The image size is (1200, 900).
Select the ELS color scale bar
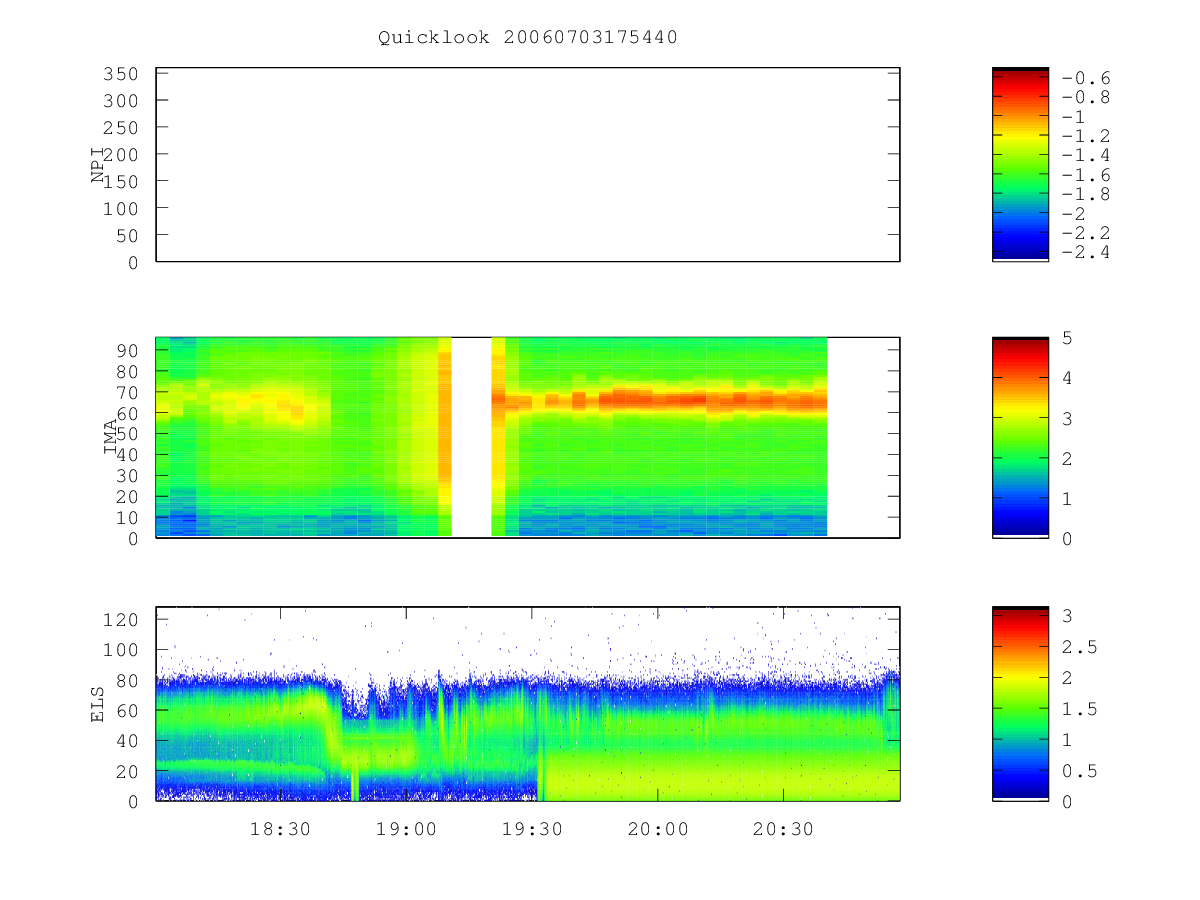tap(1020, 704)
